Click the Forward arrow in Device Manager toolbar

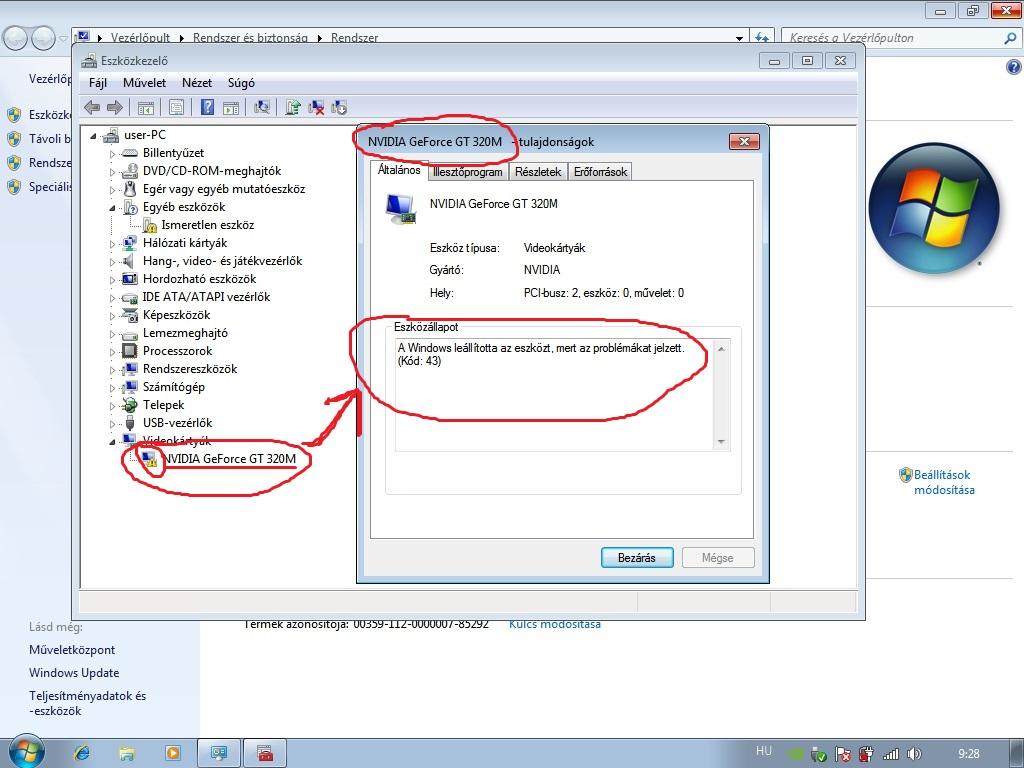[115, 107]
